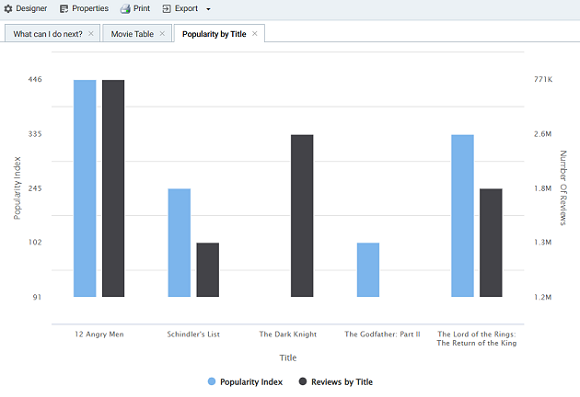Click Schindler's List dark reviews bar
This screenshot has width=580, height=397.
coord(208,270)
